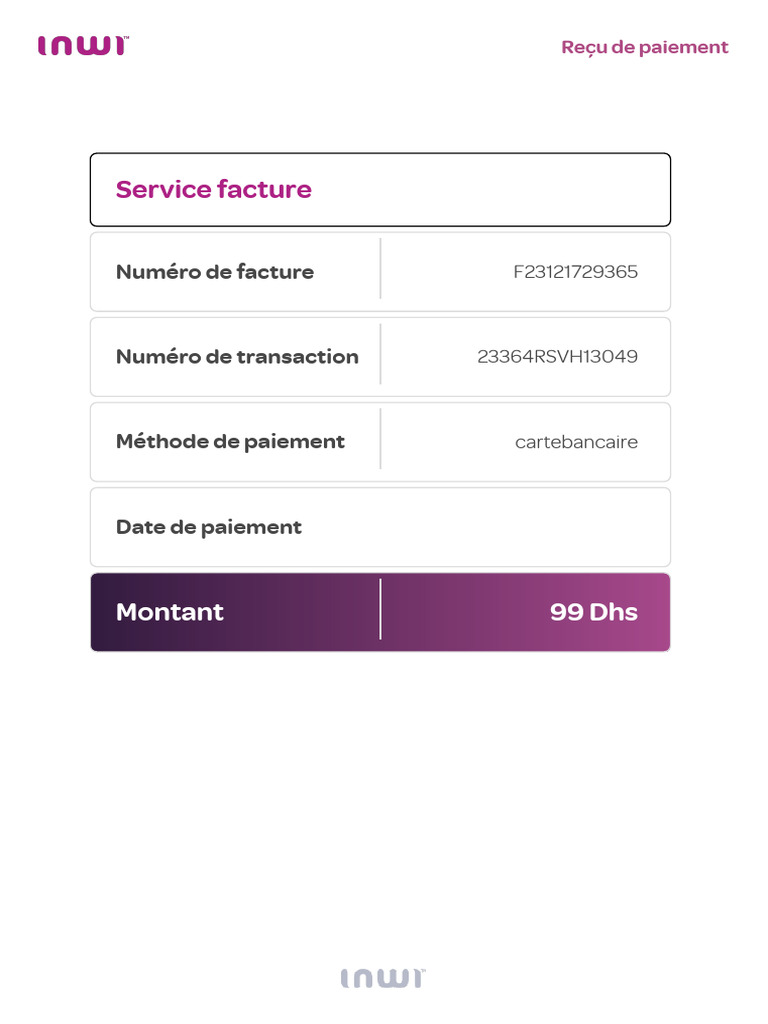Click the vertical divider in the transaction number row

click(x=380, y=354)
